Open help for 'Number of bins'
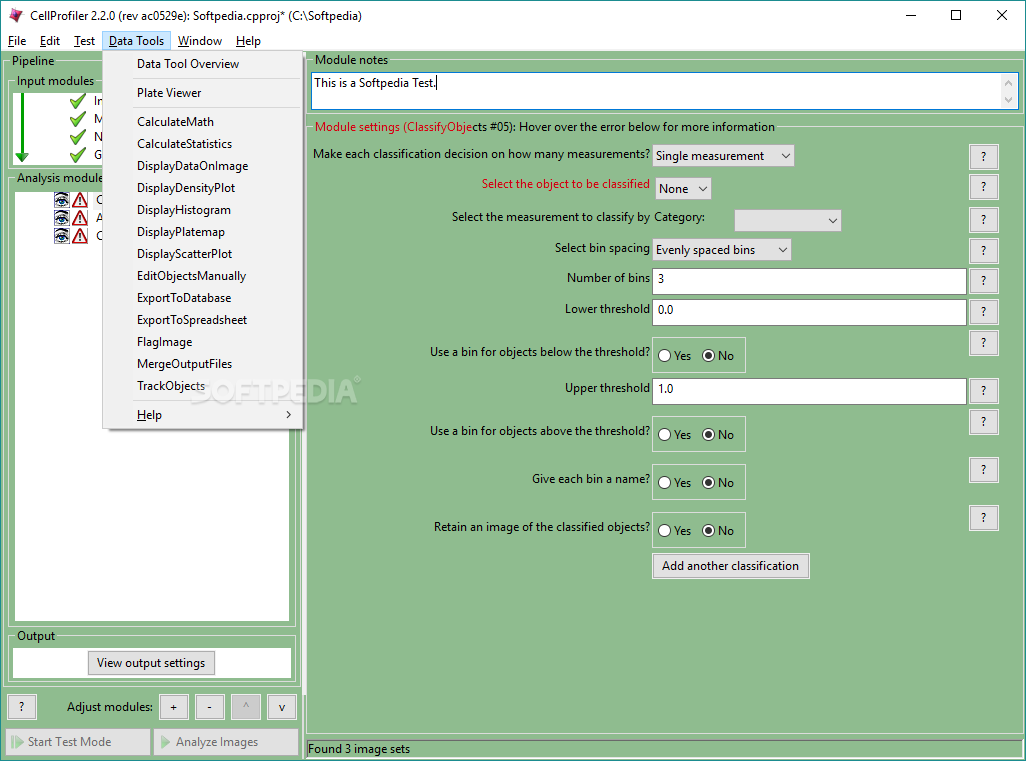Viewport: 1026px width, 761px height. (x=983, y=281)
